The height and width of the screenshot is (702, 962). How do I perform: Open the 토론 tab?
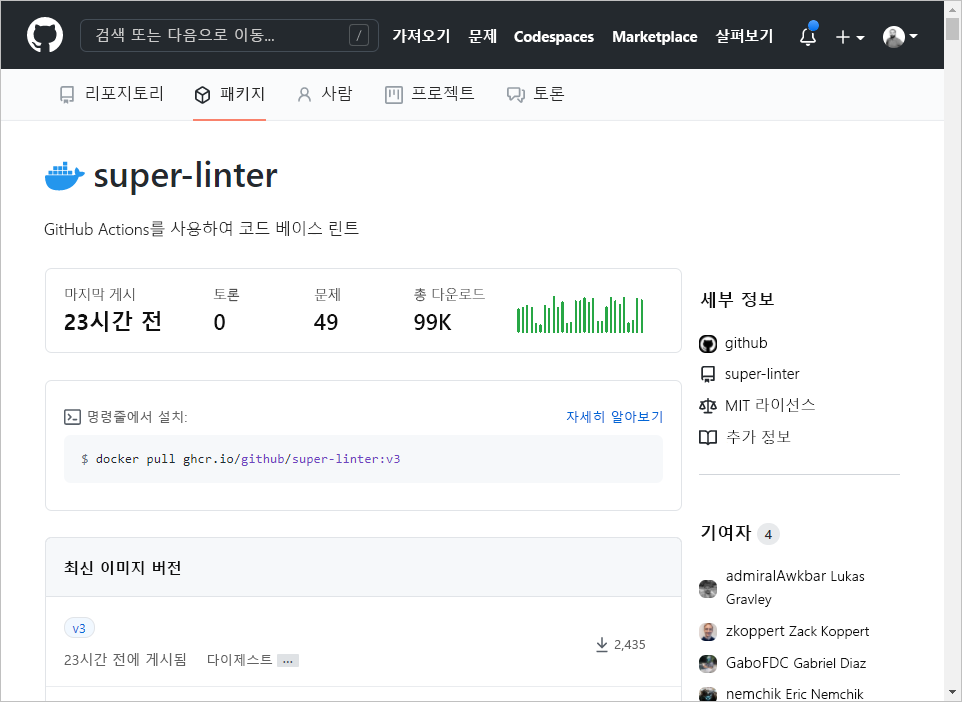537,93
